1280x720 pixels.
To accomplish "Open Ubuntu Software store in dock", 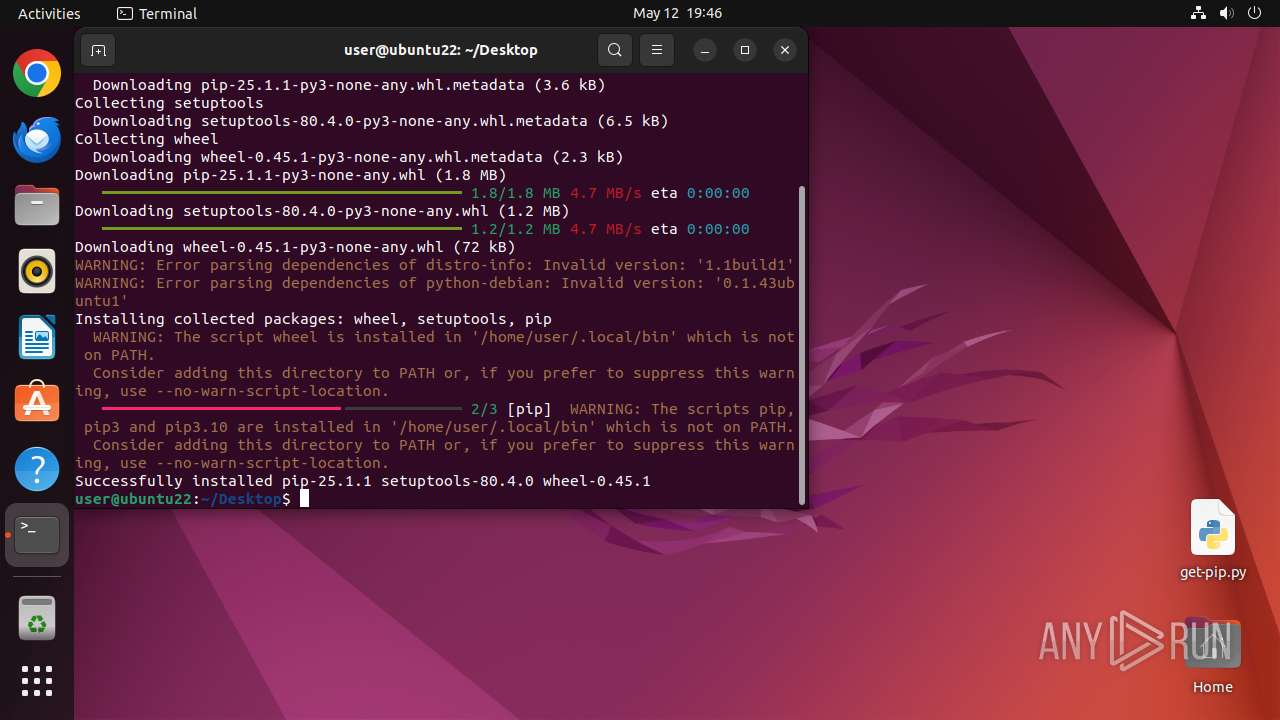I will pos(37,403).
